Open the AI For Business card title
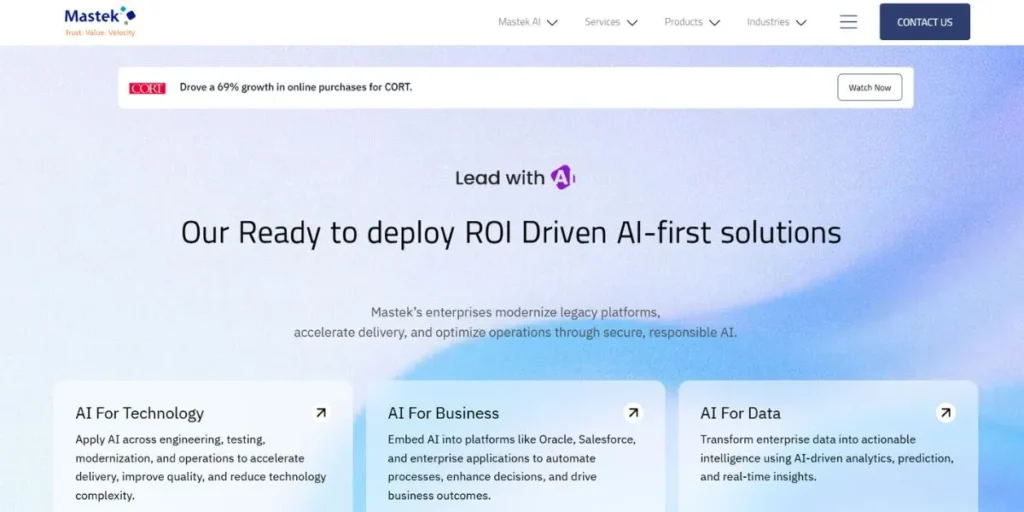 click(443, 413)
